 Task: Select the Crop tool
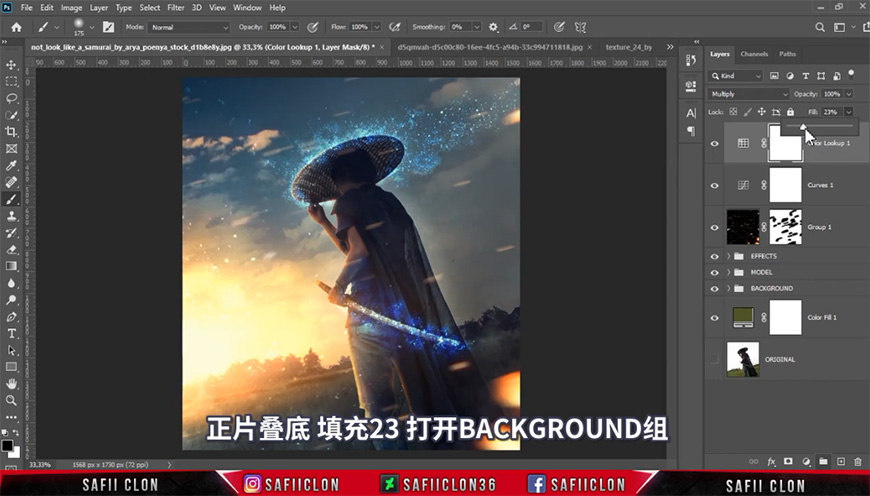click(11, 131)
